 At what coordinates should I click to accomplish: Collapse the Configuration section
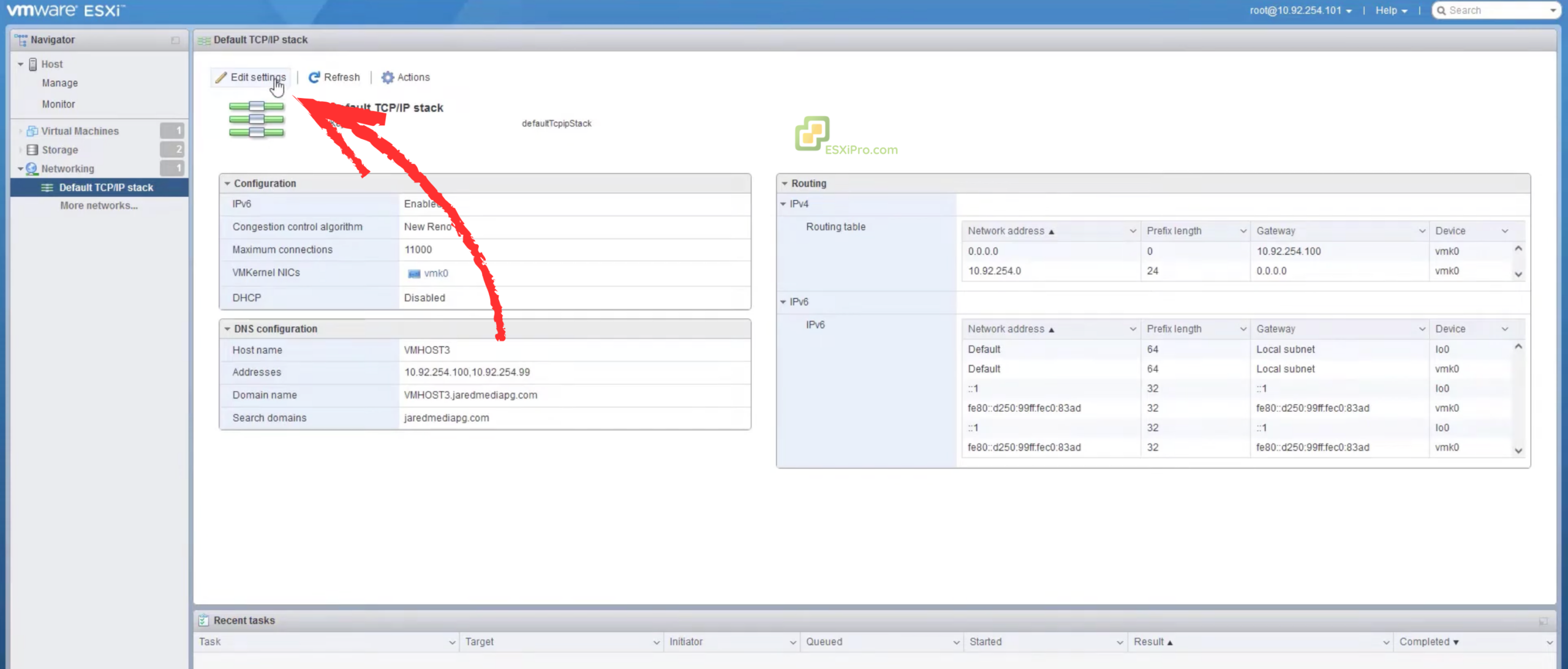click(227, 184)
